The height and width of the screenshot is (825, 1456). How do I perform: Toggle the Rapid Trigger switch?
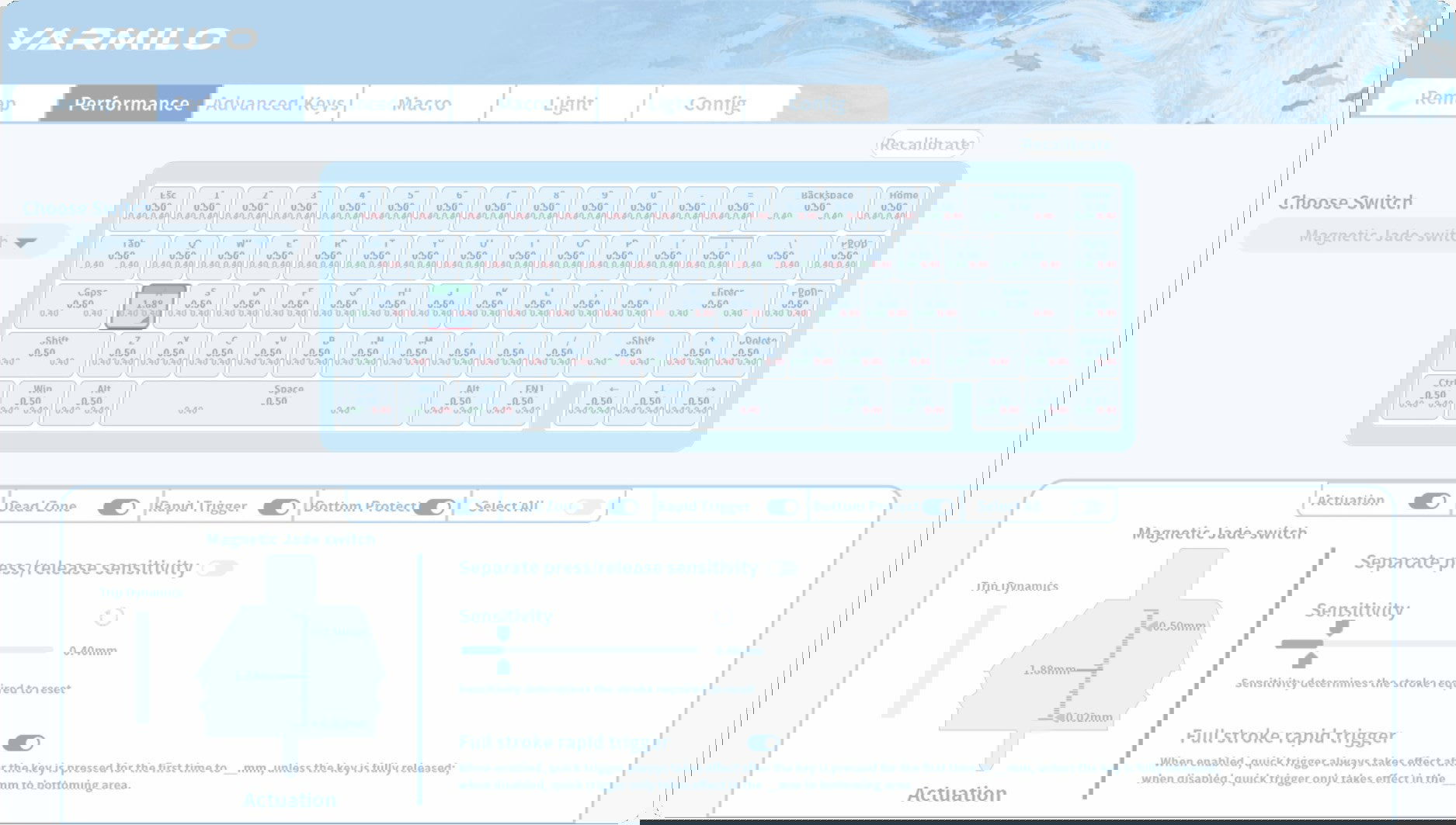click(277, 507)
